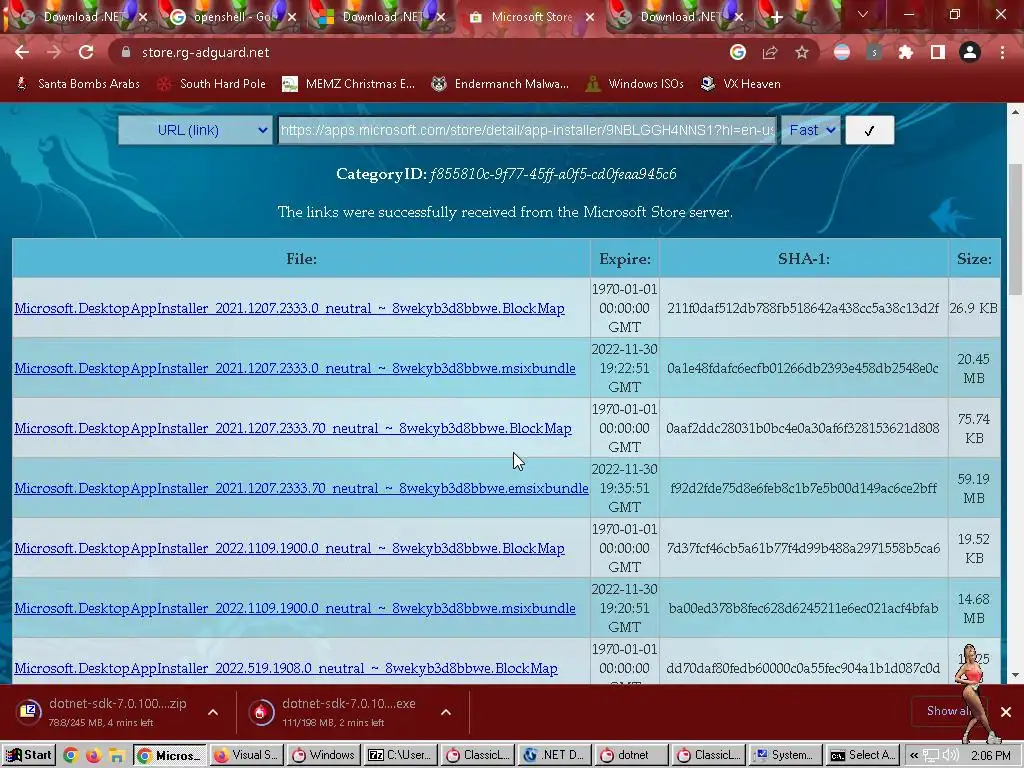Expand options for dotnet-sdk exe download

point(446,712)
